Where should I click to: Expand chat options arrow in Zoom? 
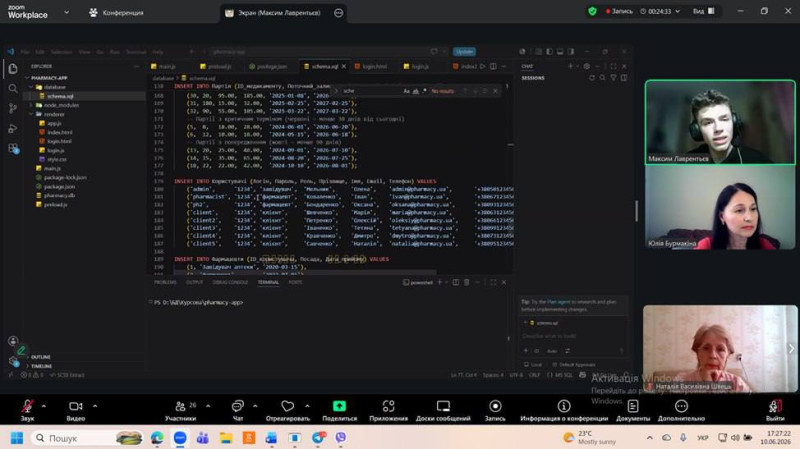click(x=255, y=406)
